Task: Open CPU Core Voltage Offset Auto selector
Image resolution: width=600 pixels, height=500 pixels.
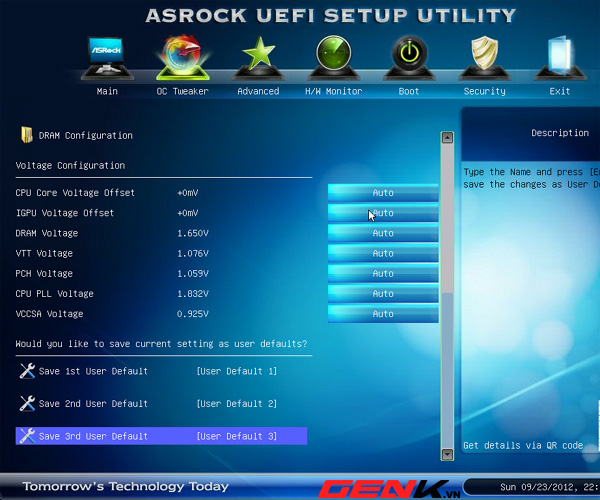Action: tap(383, 192)
